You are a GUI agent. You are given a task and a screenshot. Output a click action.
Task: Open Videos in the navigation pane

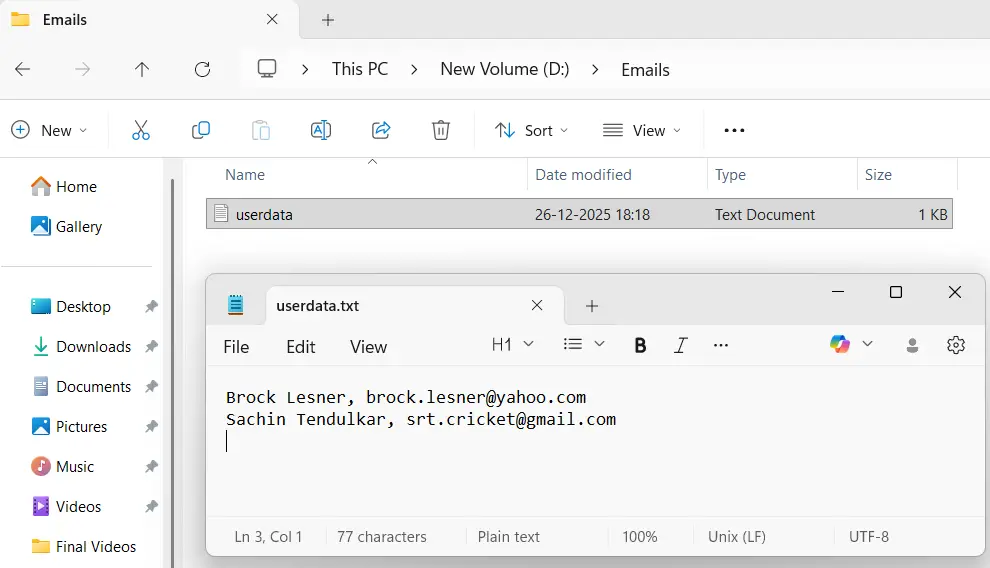point(66,506)
